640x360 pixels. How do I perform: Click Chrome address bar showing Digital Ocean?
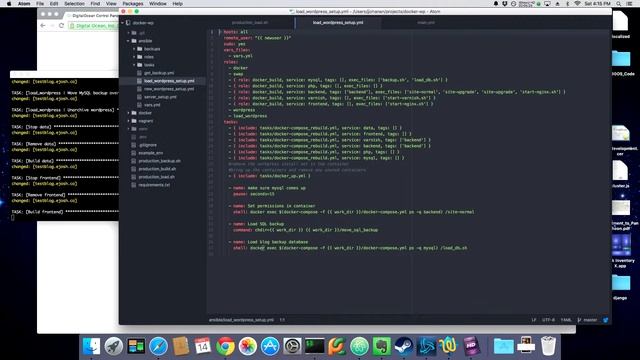[x=94, y=26]
